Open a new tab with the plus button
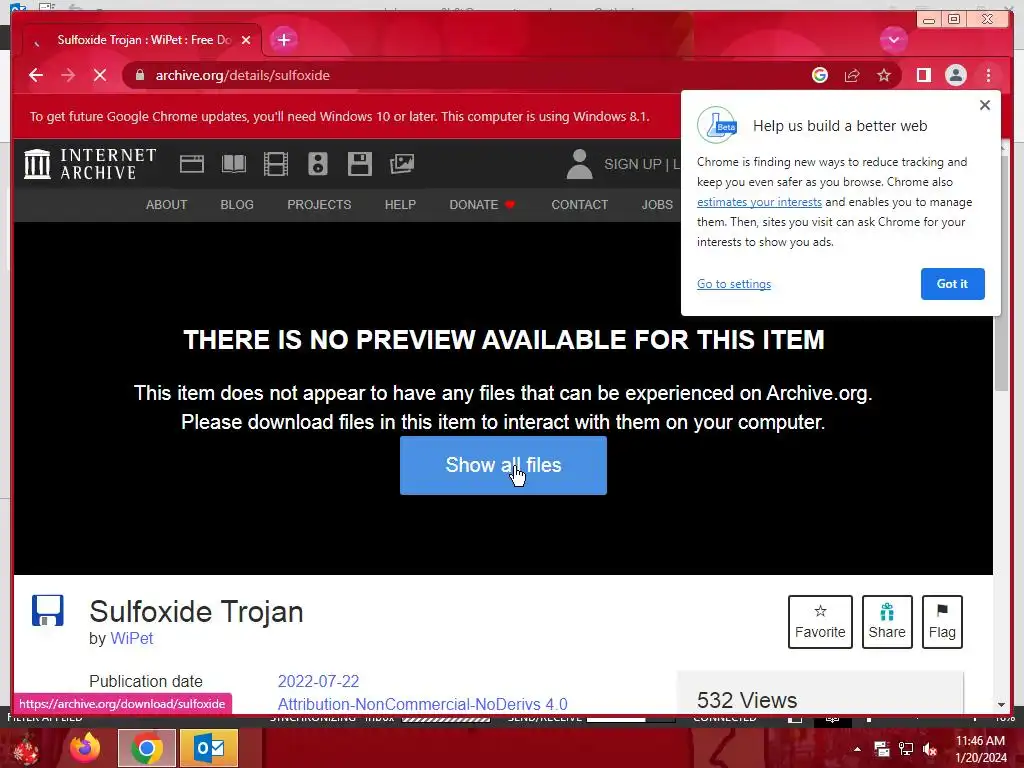 click(283, 40)
